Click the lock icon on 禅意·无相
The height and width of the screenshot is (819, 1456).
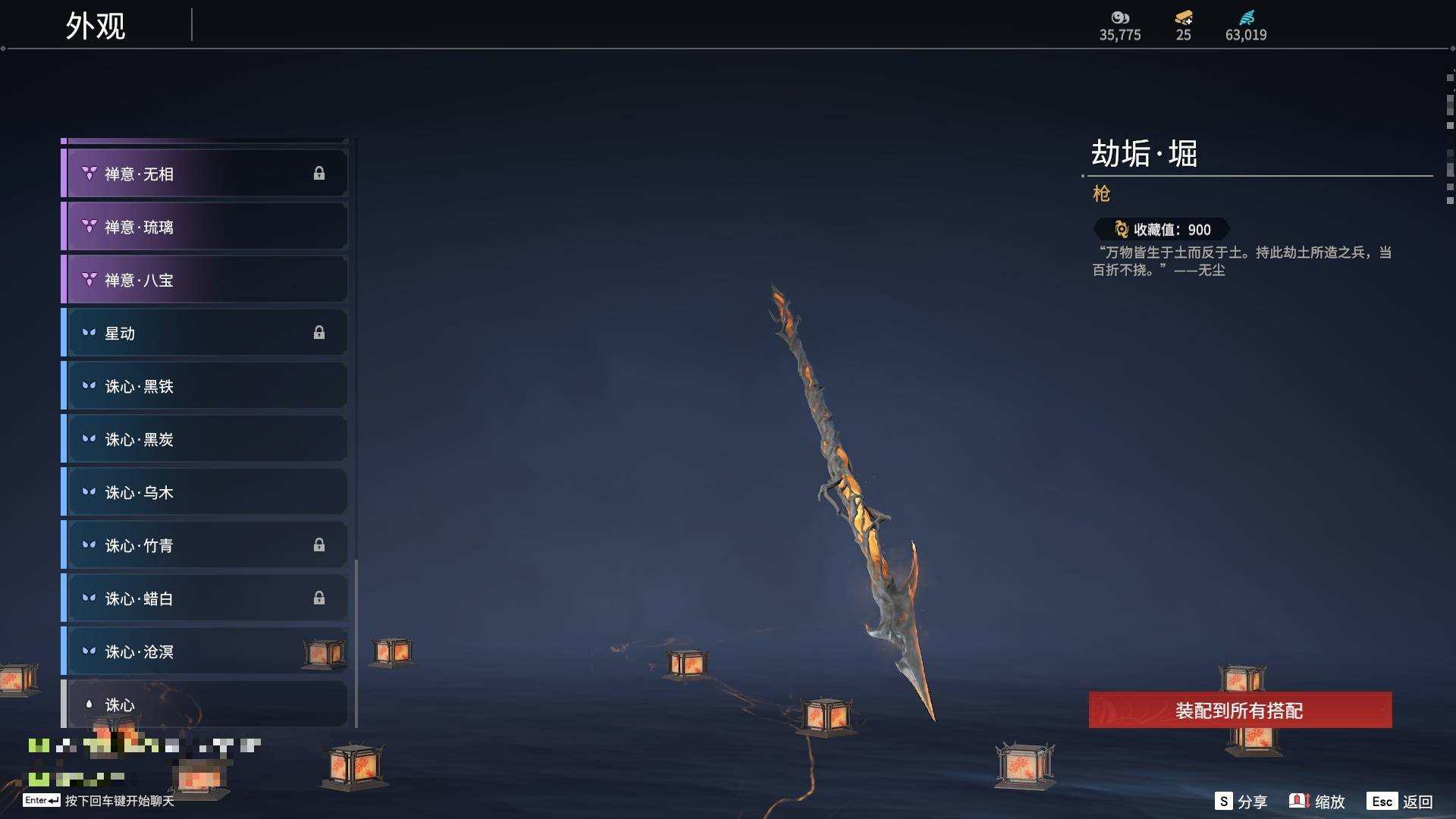(x=319, y=174)
